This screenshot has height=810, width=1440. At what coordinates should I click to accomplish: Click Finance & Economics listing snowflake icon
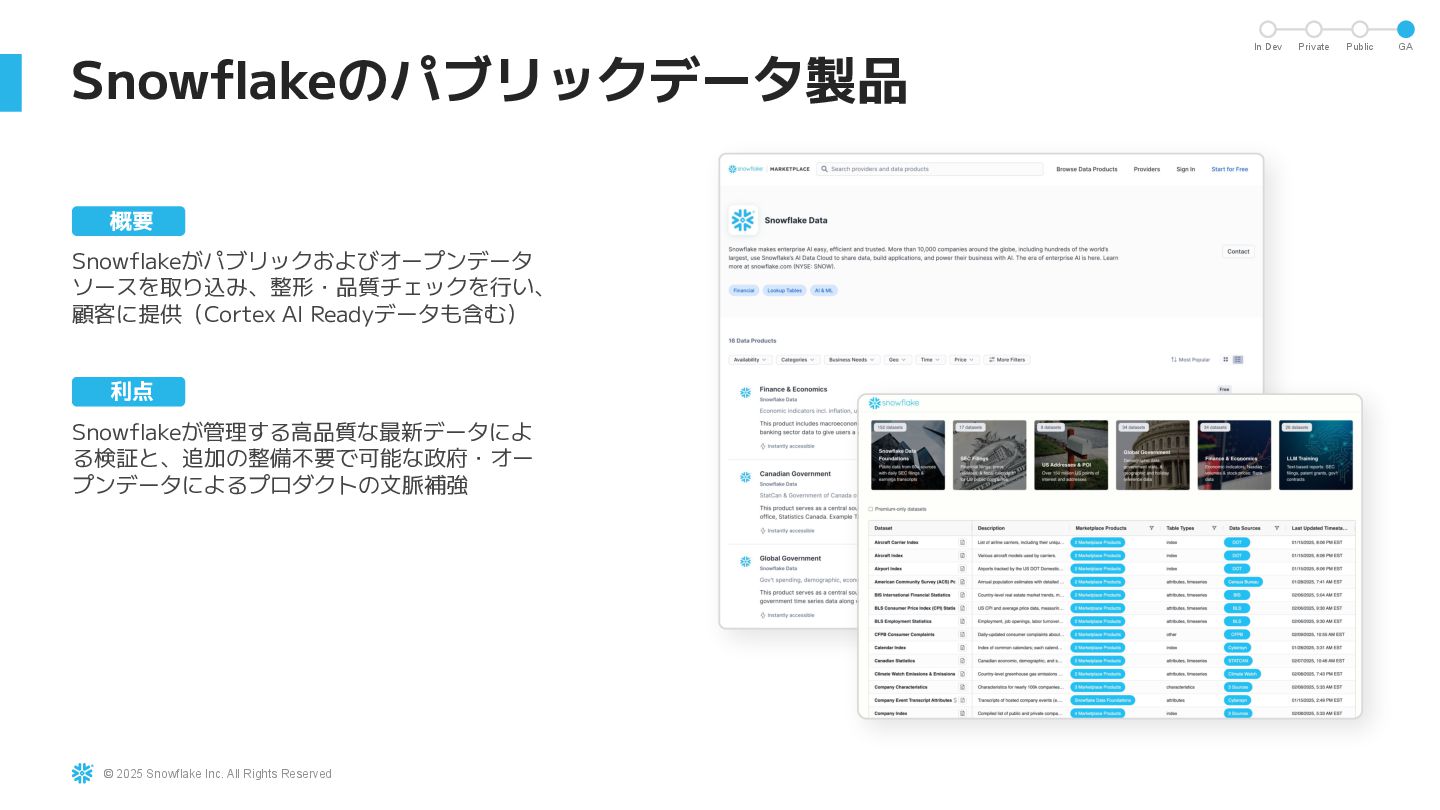[x=745, y=392]
